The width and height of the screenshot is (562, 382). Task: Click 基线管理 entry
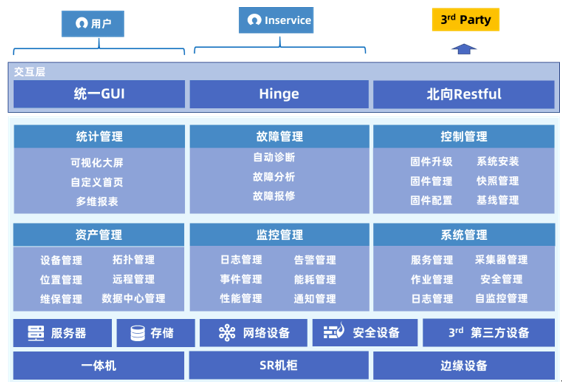tap(498, 200)
